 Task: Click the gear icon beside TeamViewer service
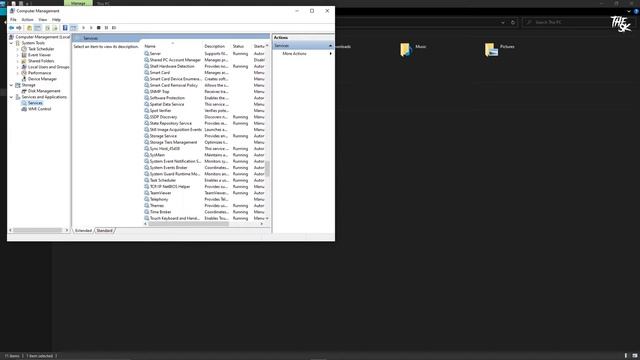tap(147, 193)
